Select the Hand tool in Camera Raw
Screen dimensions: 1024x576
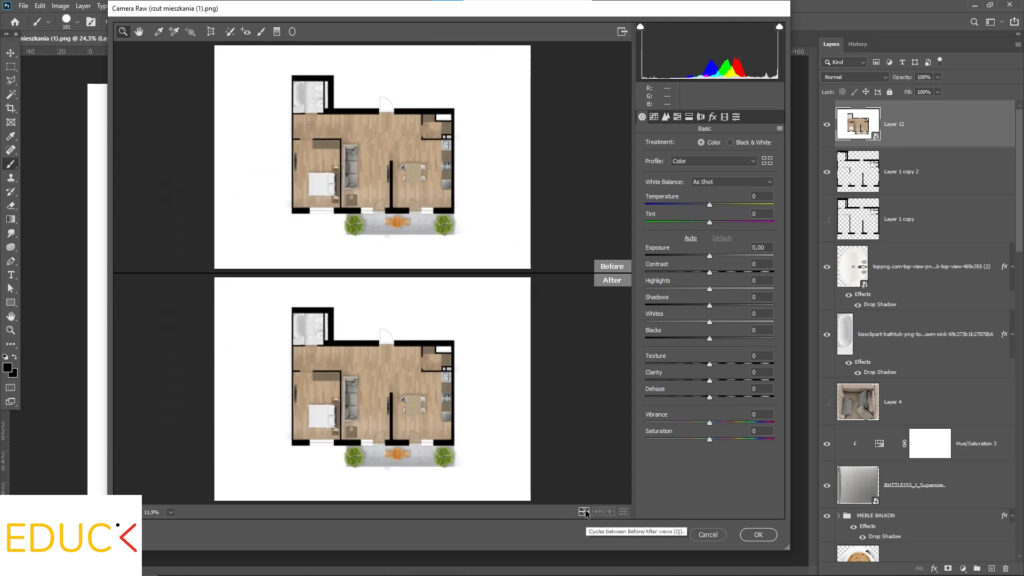[140, 31]
